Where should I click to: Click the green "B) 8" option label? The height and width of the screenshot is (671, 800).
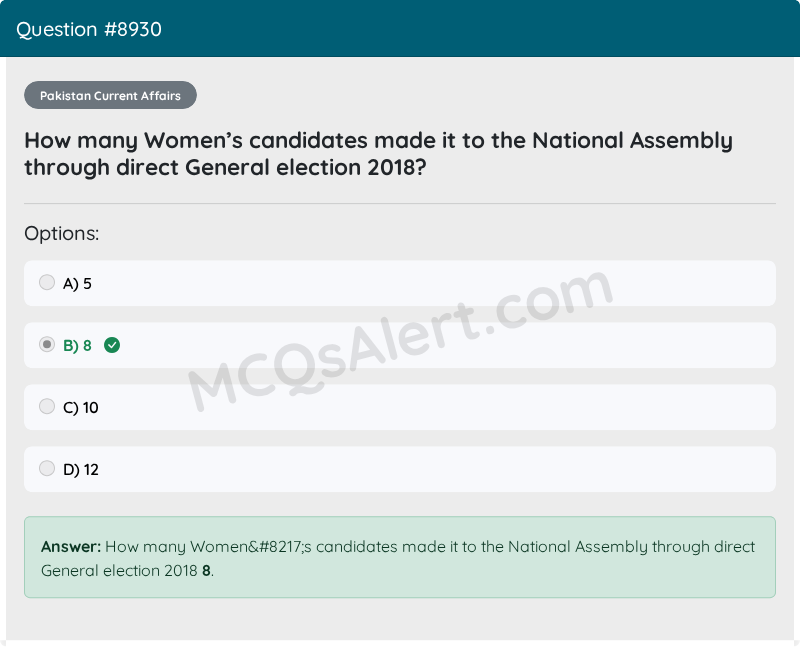click(x=77, y=346)
